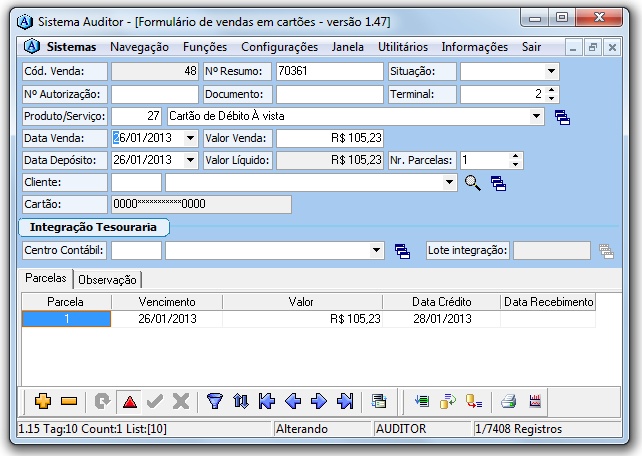This screenshot has width=642, height=456.
Task: Open the Janela menu
Action: click(x=348, y=47)
